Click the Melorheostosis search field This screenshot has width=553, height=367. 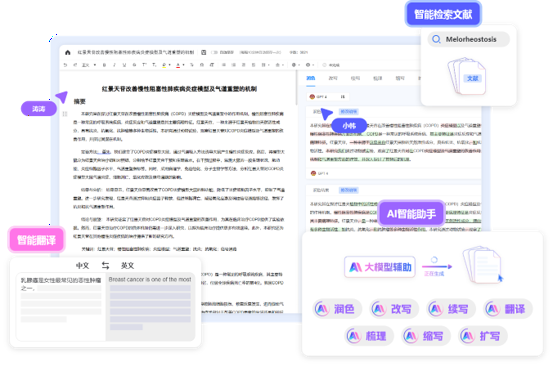pyautogui.click(x=469, y=39)
